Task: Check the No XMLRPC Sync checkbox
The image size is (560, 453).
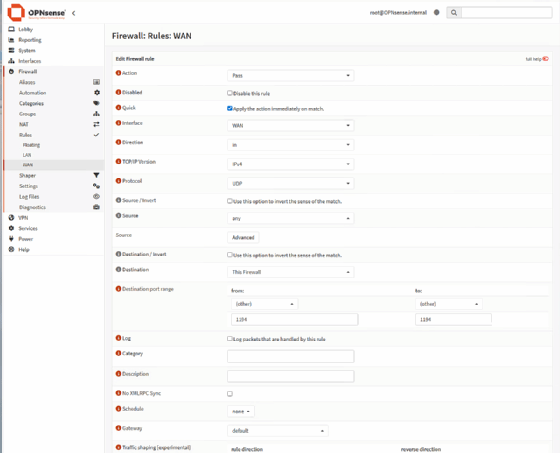Action: 230,394
